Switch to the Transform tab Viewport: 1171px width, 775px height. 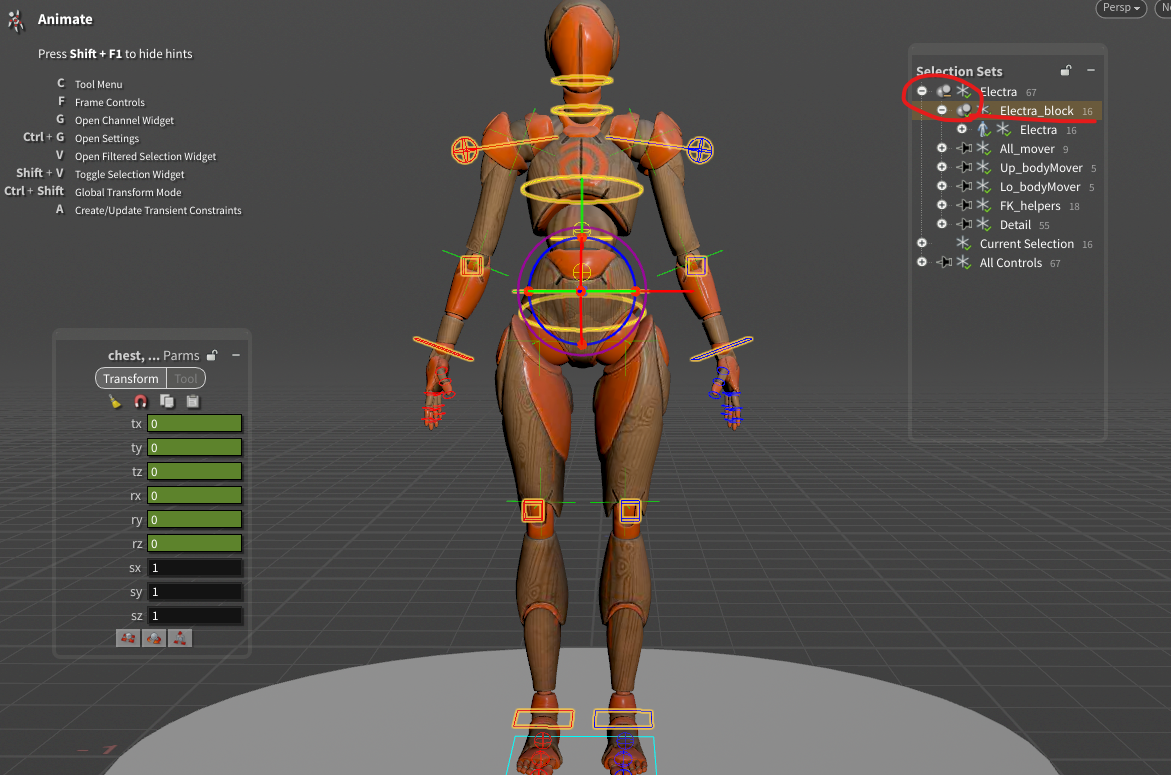coord(131,379)
